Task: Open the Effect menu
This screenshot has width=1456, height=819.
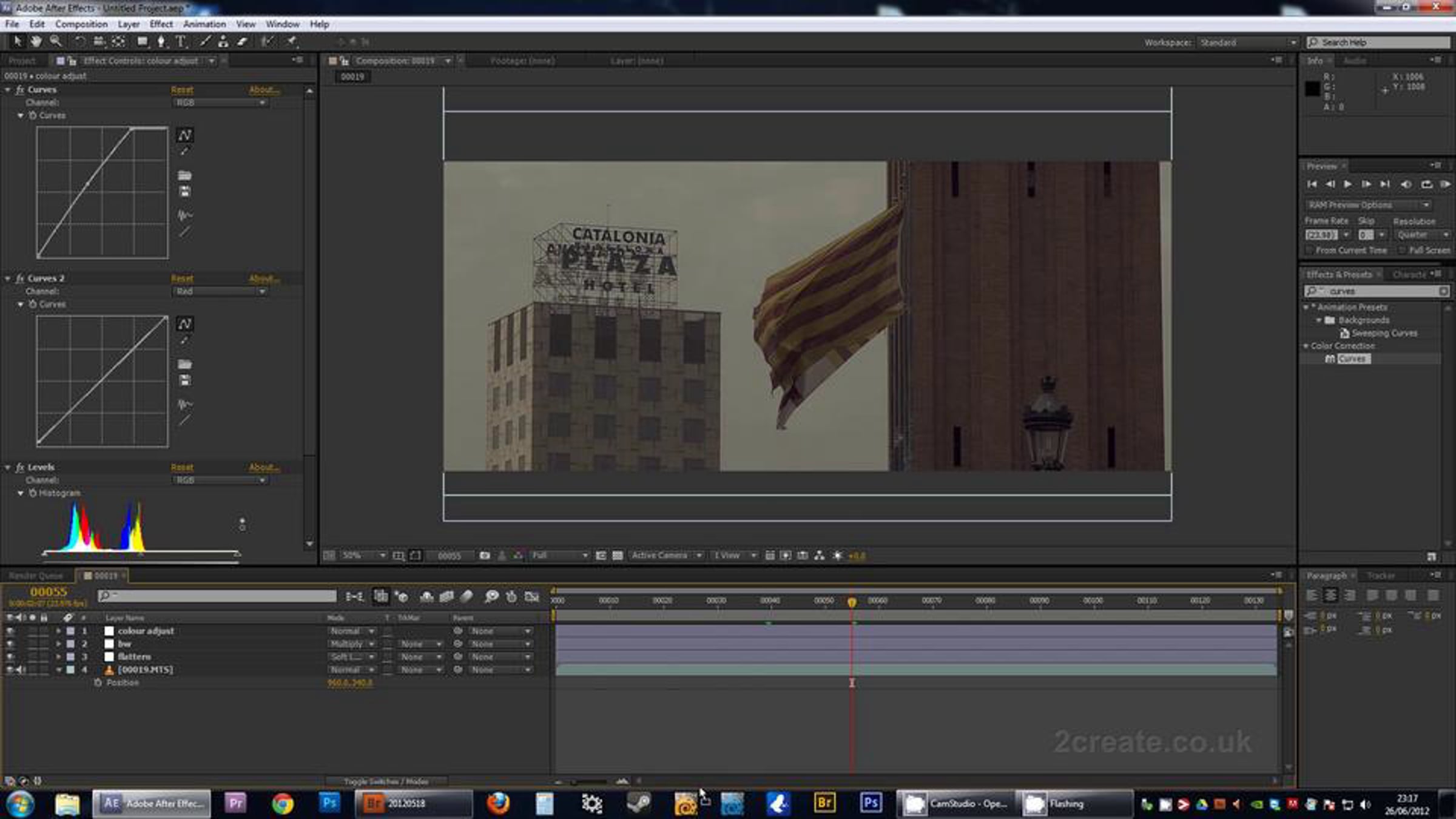Action: click(161, 24)
